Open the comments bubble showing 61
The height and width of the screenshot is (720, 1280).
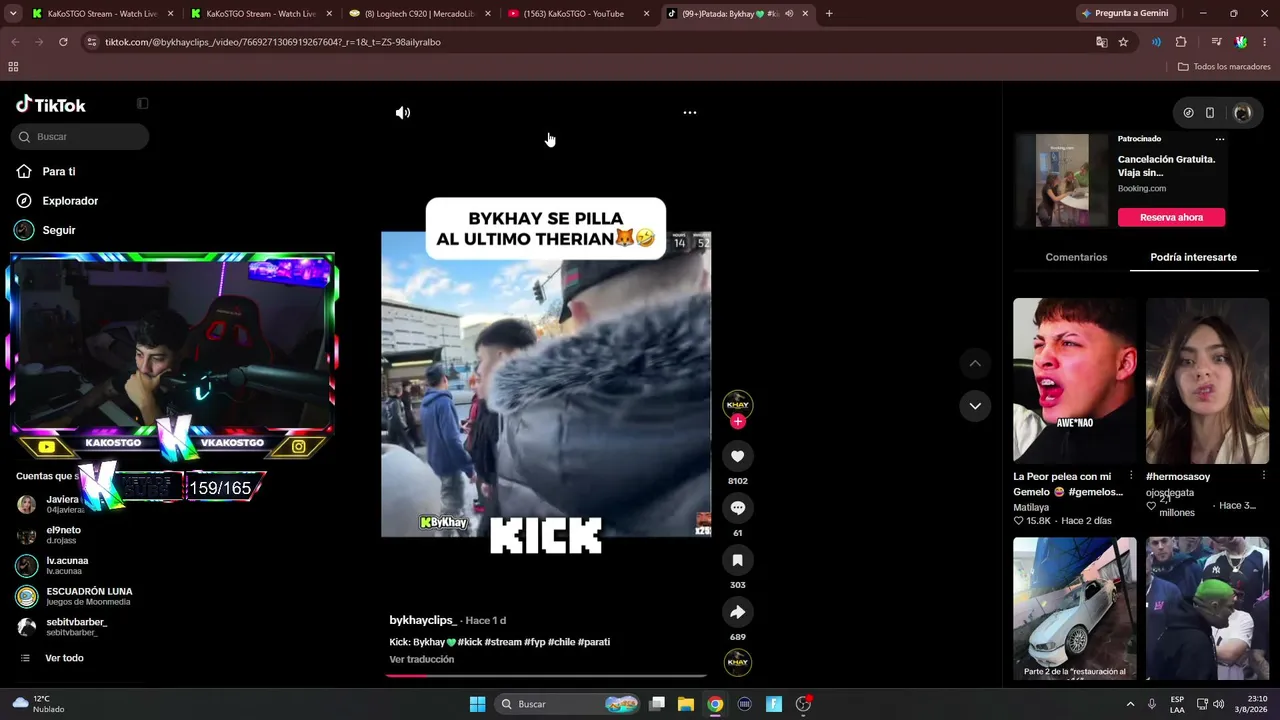(738, 508)
